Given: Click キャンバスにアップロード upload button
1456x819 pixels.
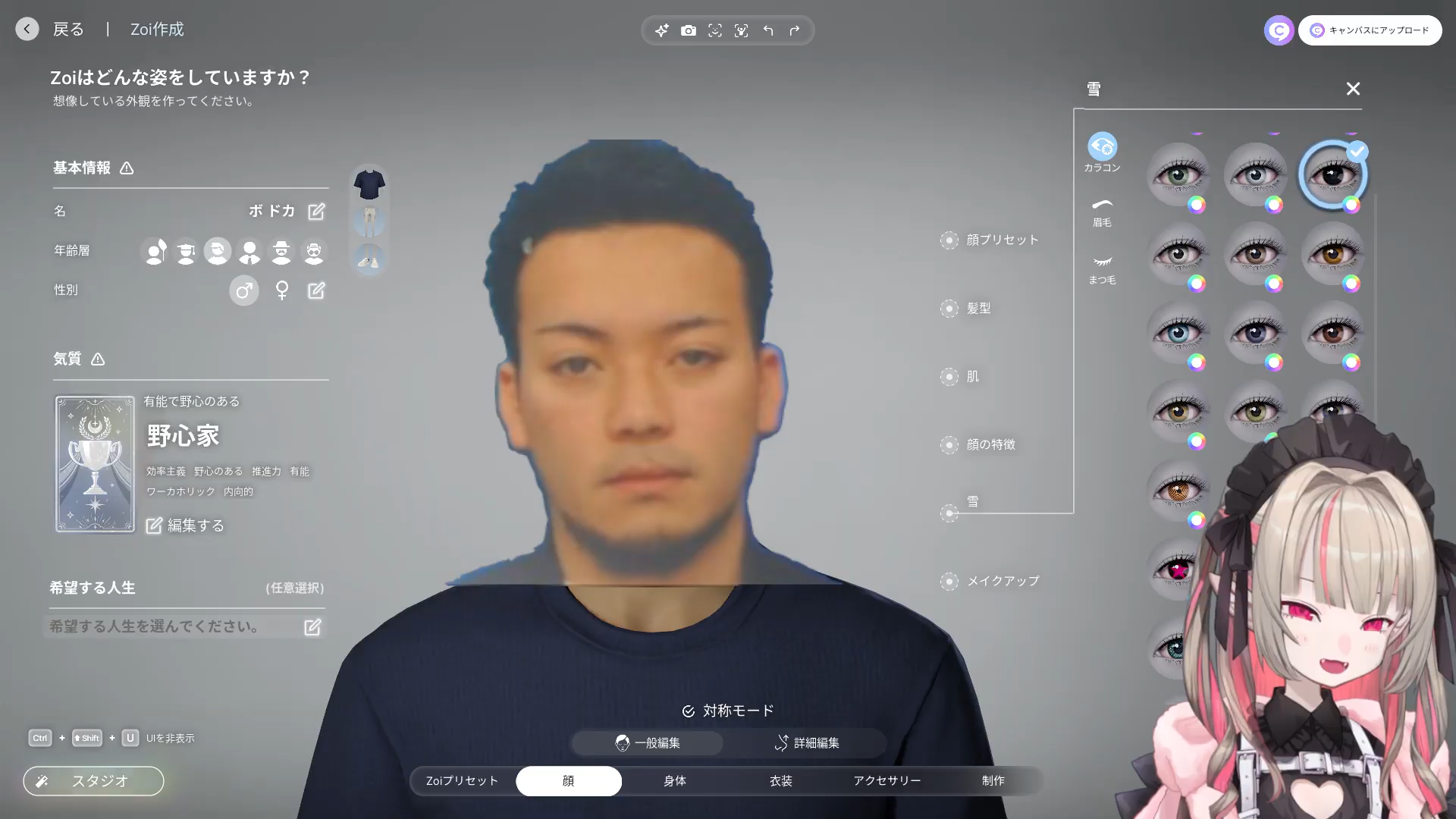Looking at the screenshot, I should pyautogui.click(x=1370, y=30).
